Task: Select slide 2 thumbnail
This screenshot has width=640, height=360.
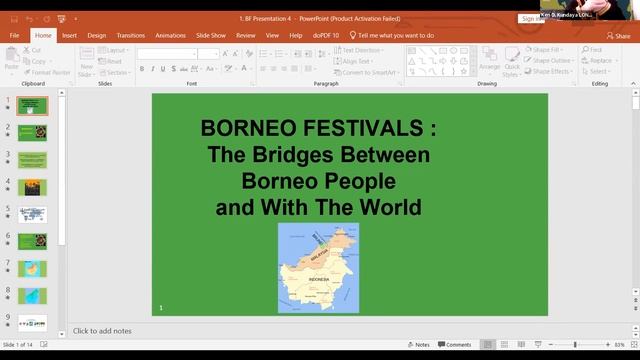Action: pos(32,133)
